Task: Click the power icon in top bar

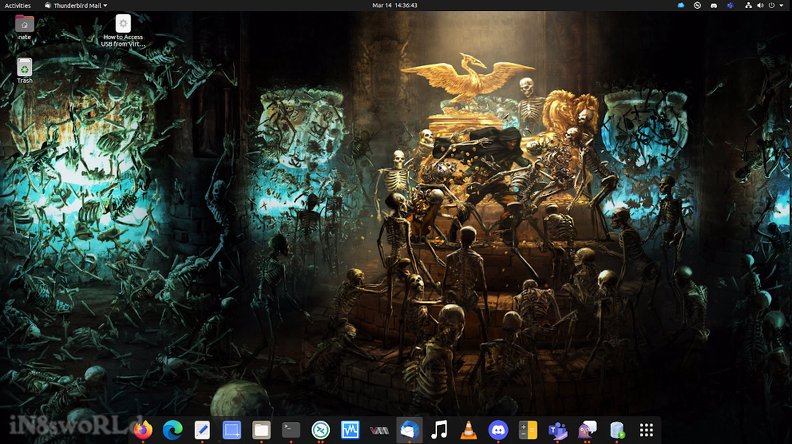Action: (772, 5)
